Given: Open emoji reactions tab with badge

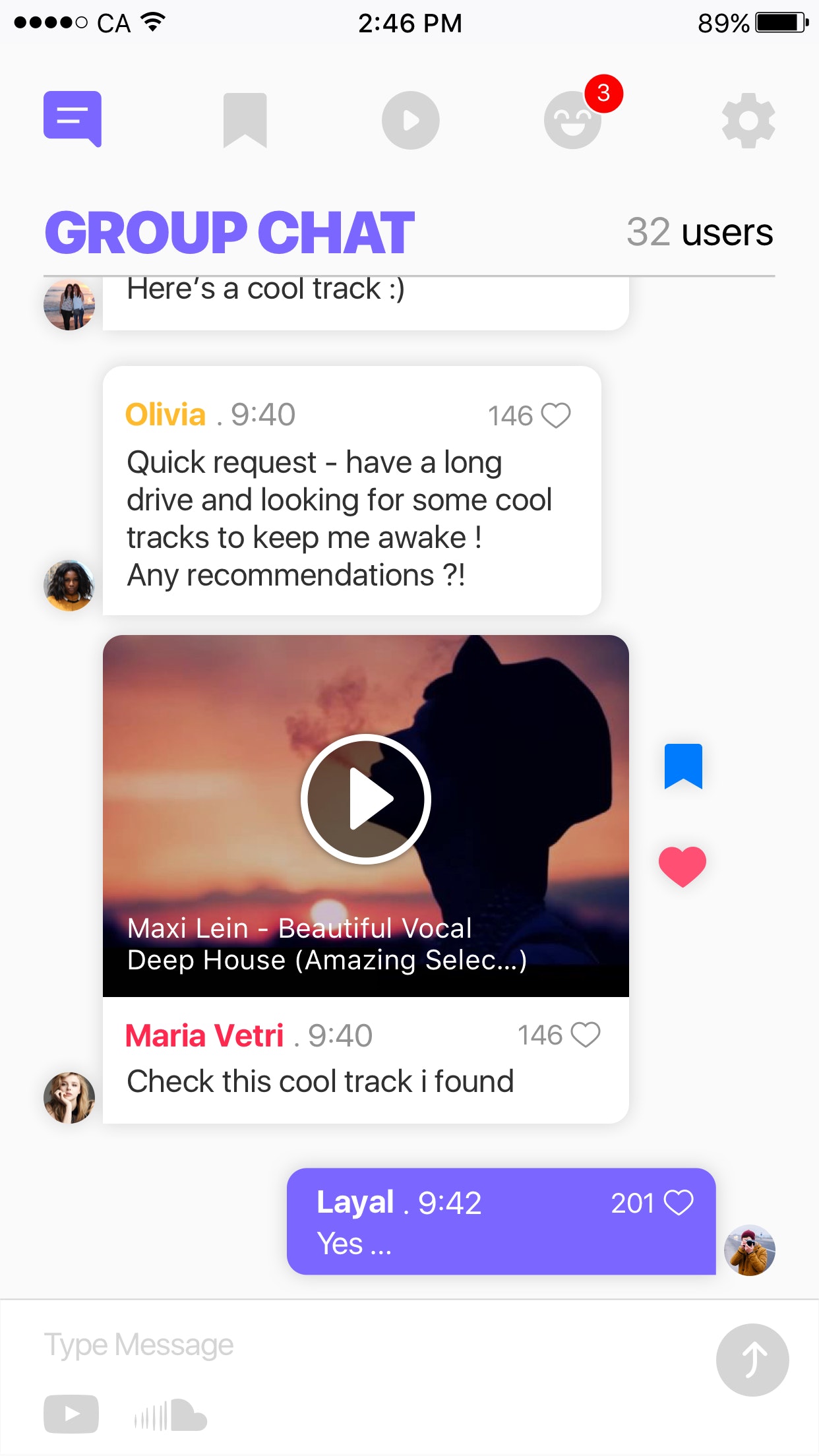Looking at the screenshot, I should (x=572, y=120).
